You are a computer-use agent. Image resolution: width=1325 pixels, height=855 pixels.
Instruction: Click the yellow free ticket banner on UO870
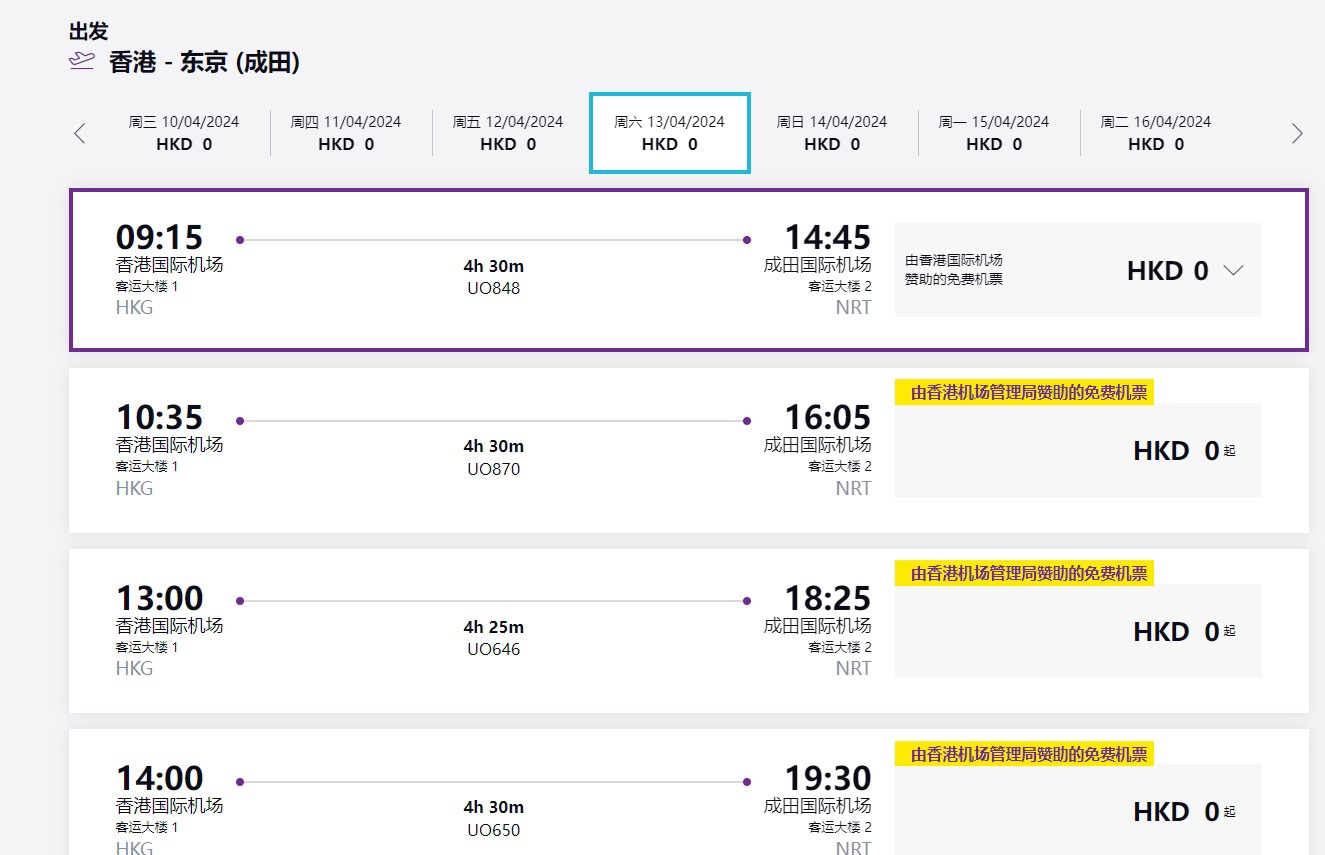[x=1024, y=393]
